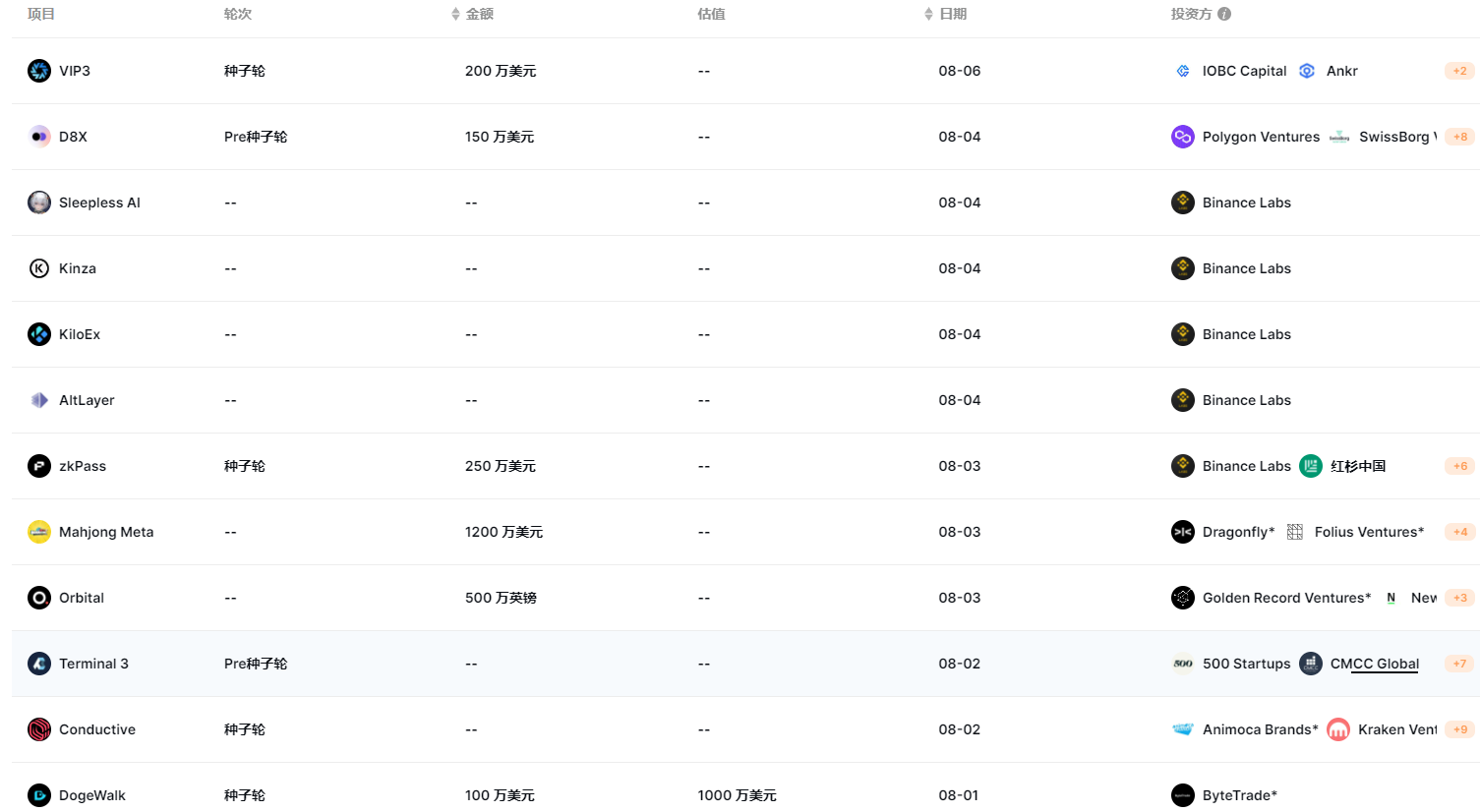Click the VIP3 project logo icon
Image resolution: width=1480 pixels, height=812 pixels.
[x=39, y=71]
